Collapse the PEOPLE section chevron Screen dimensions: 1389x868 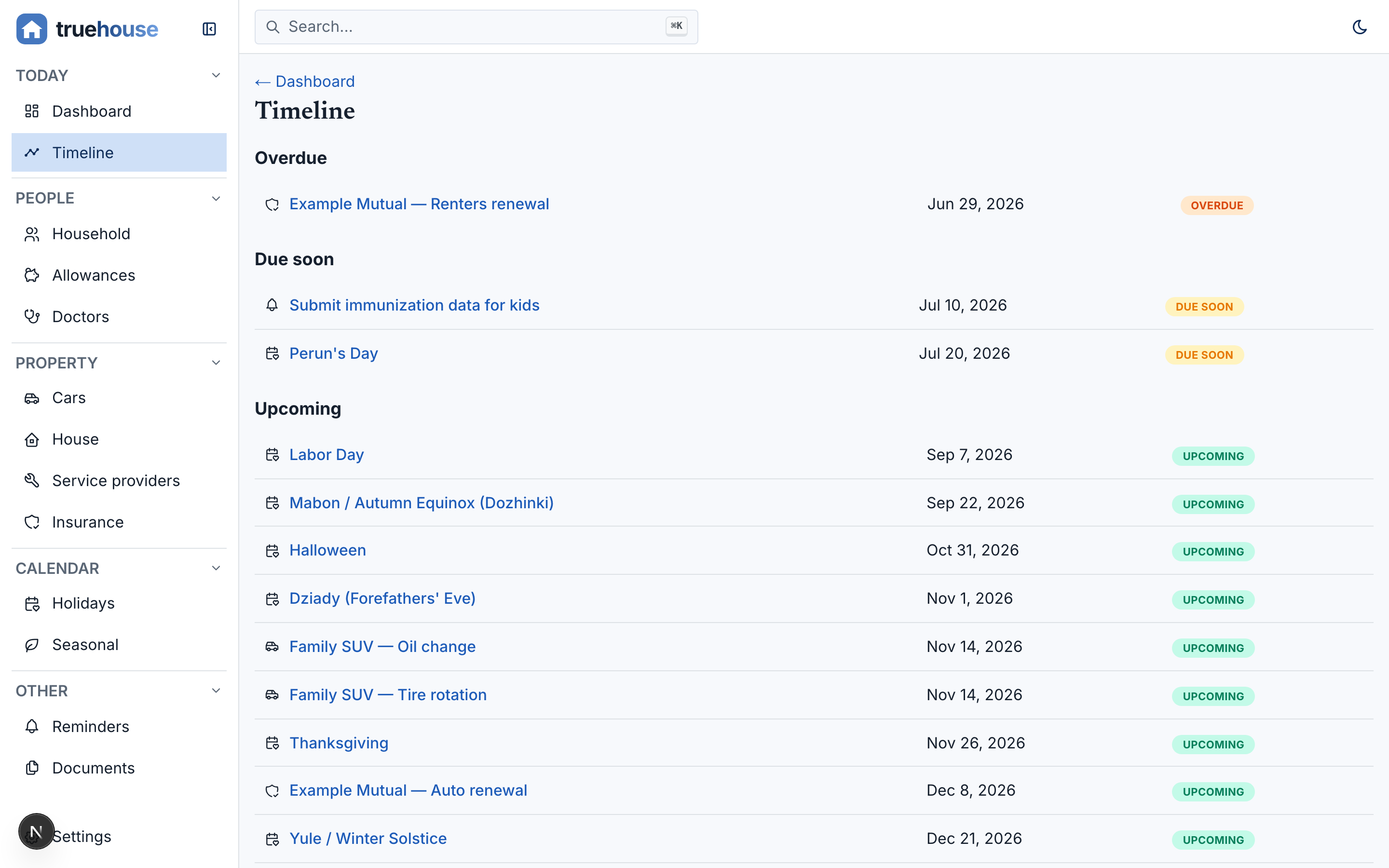tap(216, 198)
